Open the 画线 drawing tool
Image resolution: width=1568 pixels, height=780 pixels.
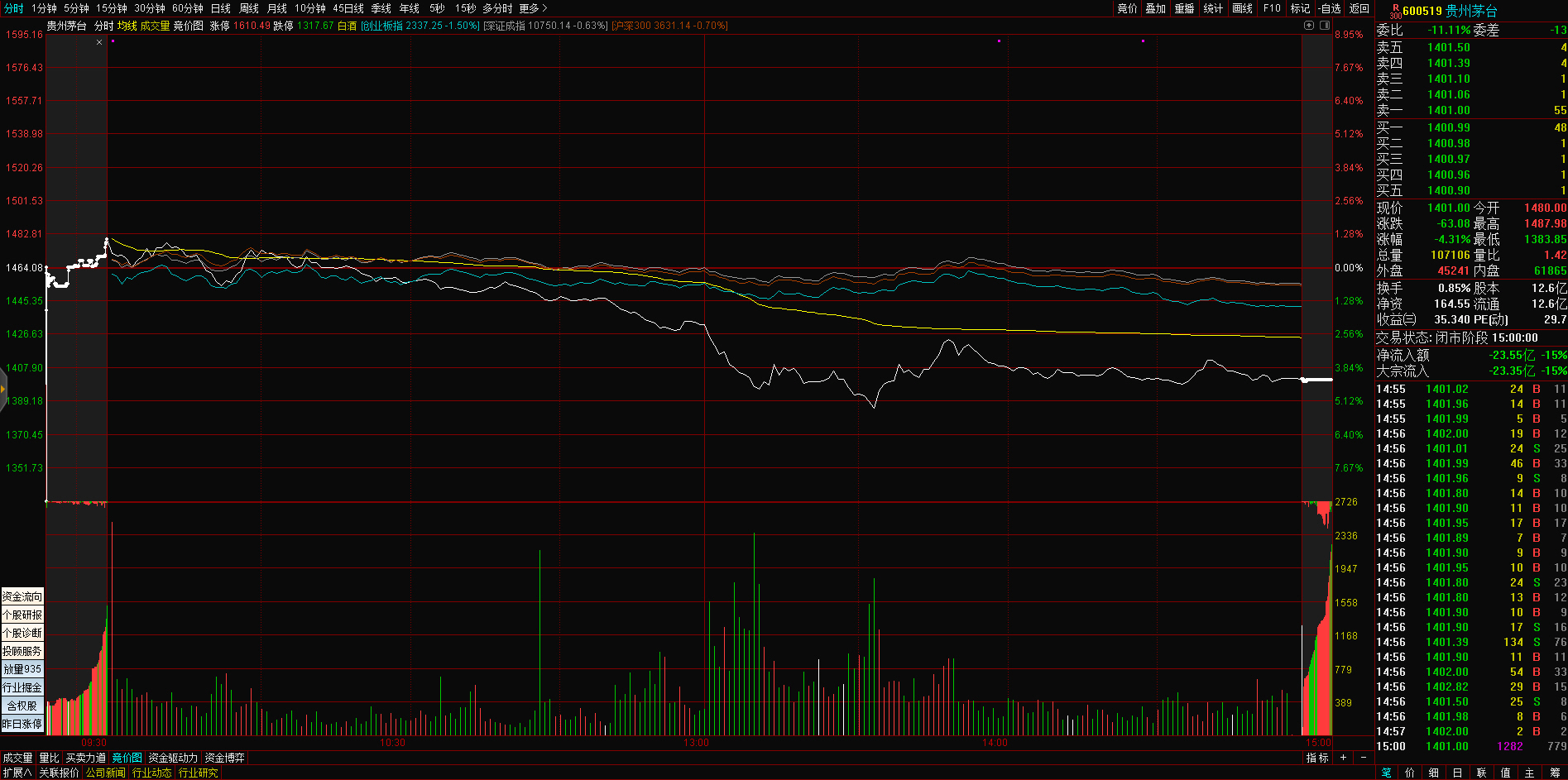1242,8
